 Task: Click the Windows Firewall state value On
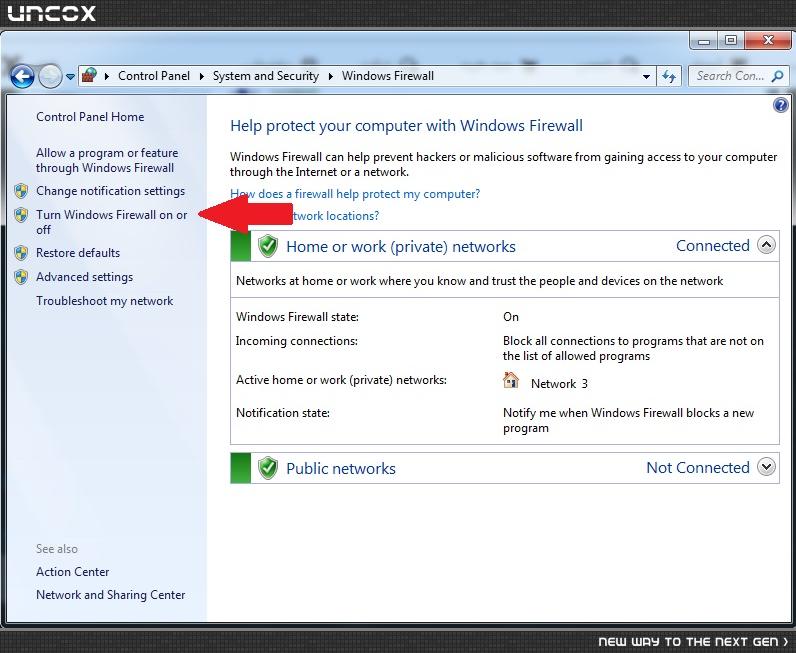[x=511, y=317]
